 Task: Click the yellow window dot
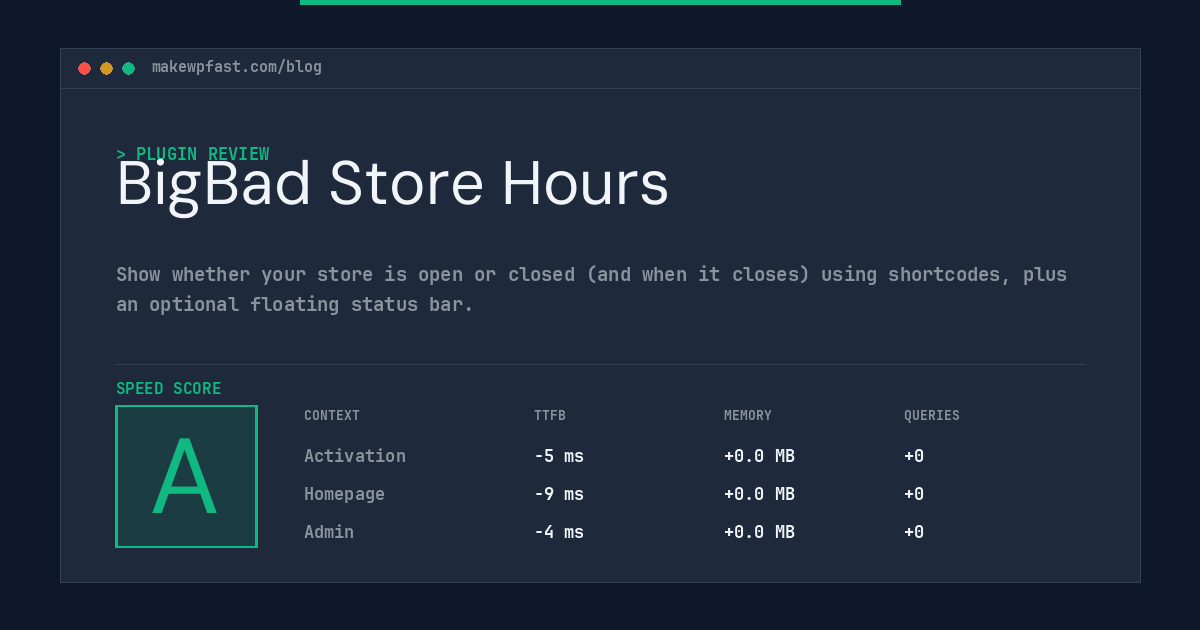(106, 68)
